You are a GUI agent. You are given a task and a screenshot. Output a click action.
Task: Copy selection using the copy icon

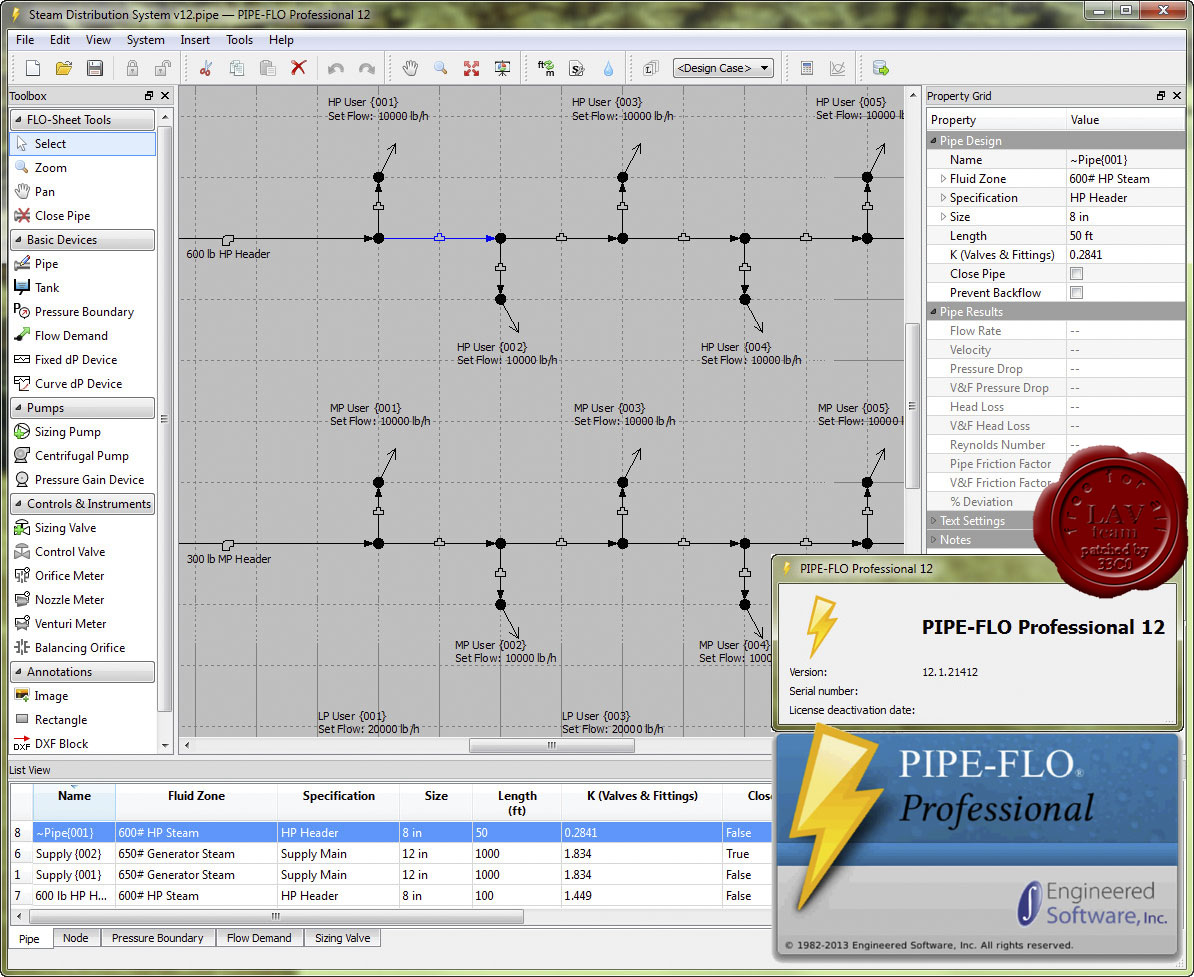pyautogui.click(x=237, y=69)
